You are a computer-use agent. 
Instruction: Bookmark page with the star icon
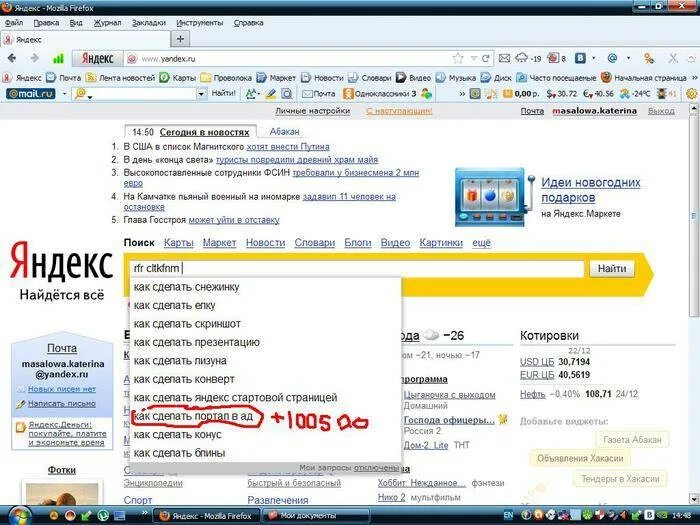click(457, 58)
